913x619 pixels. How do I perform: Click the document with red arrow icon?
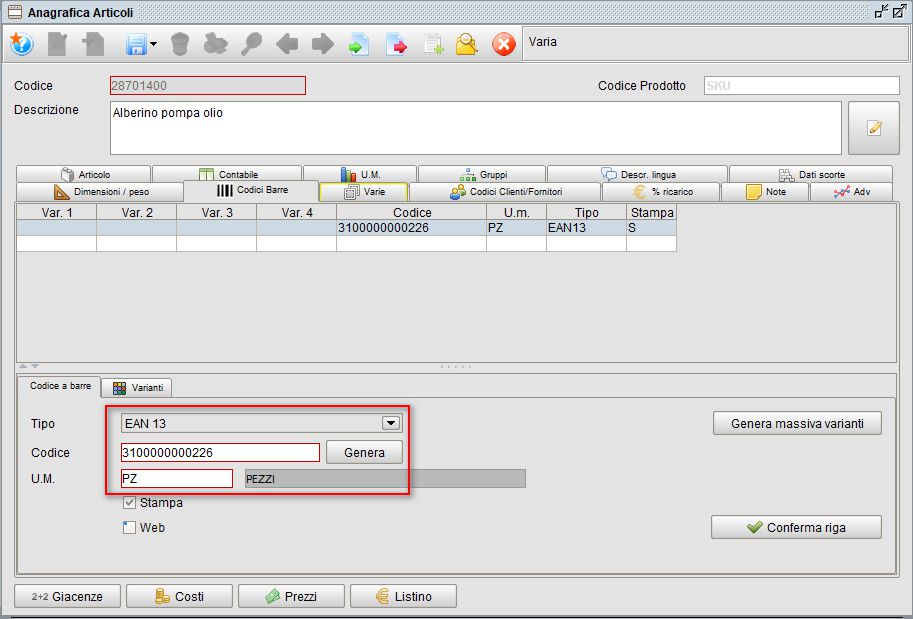[397, 44]
